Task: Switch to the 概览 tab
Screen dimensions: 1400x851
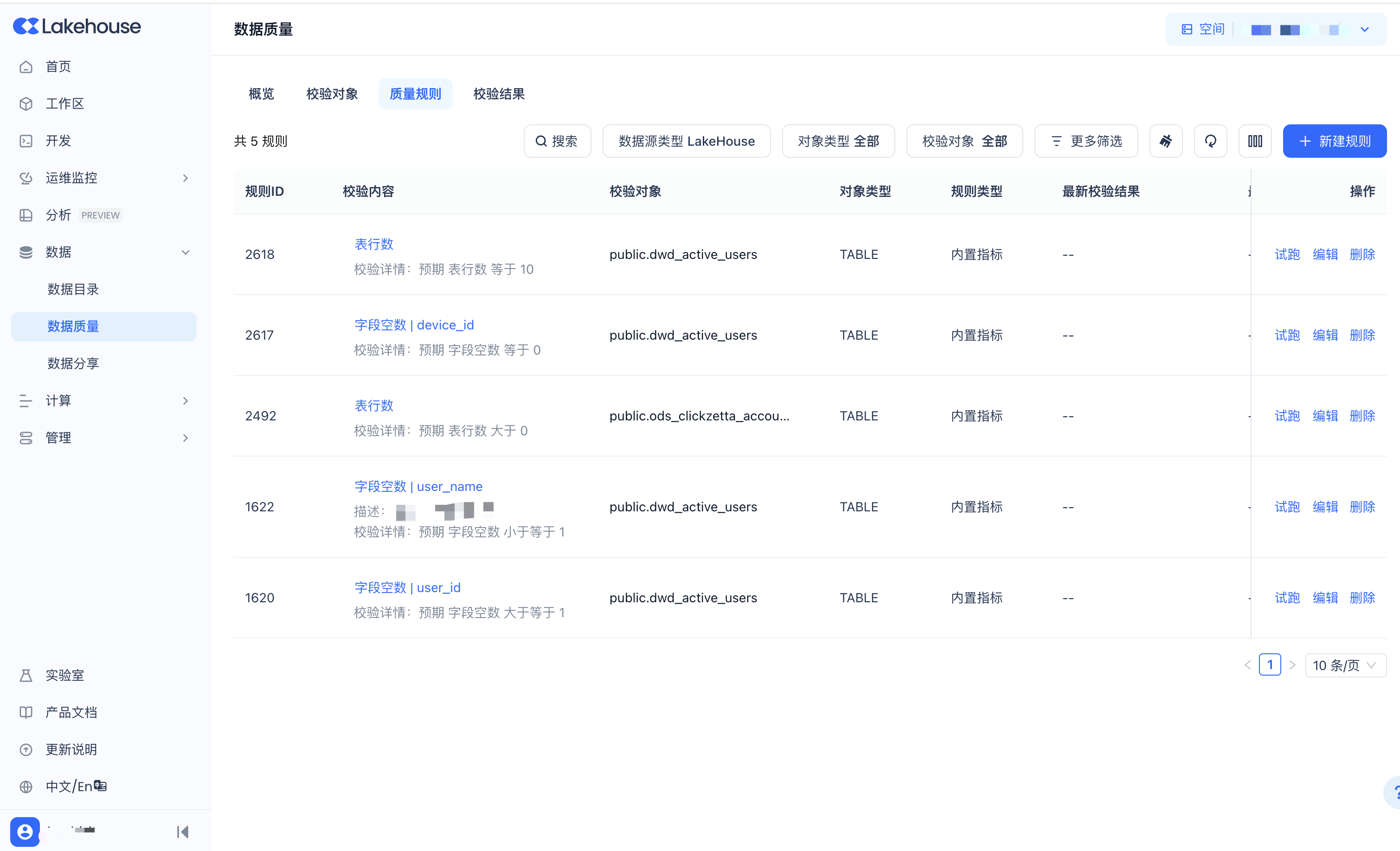Action: [x=261, y=94]
